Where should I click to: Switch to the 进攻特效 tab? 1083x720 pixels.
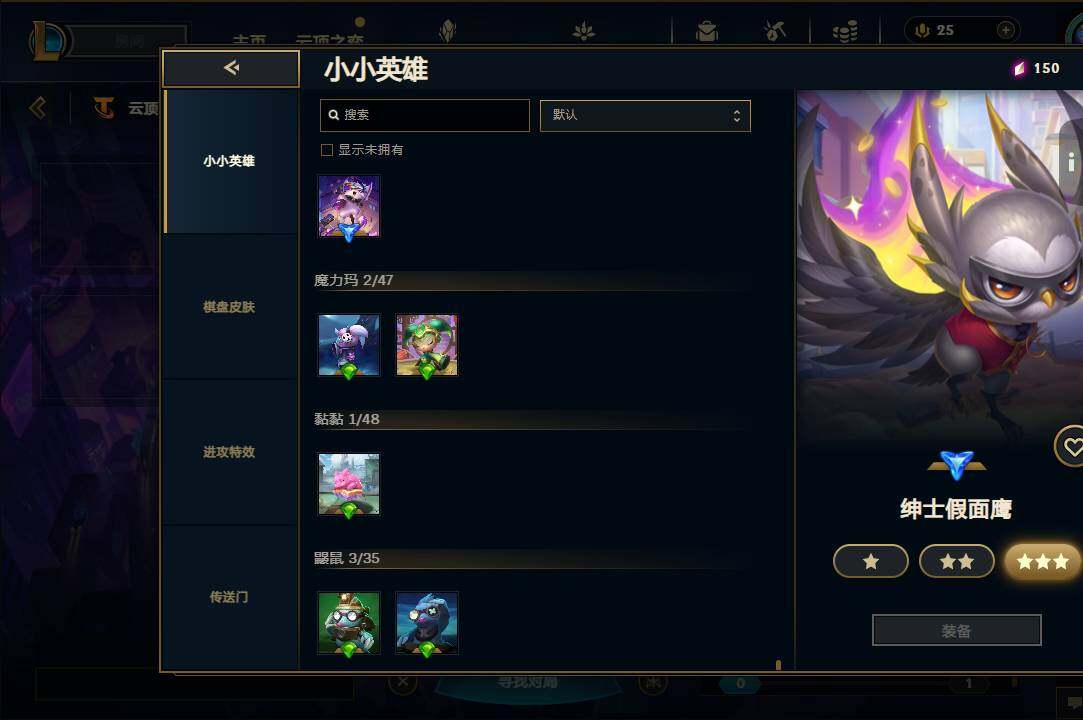tap(229, 452)
